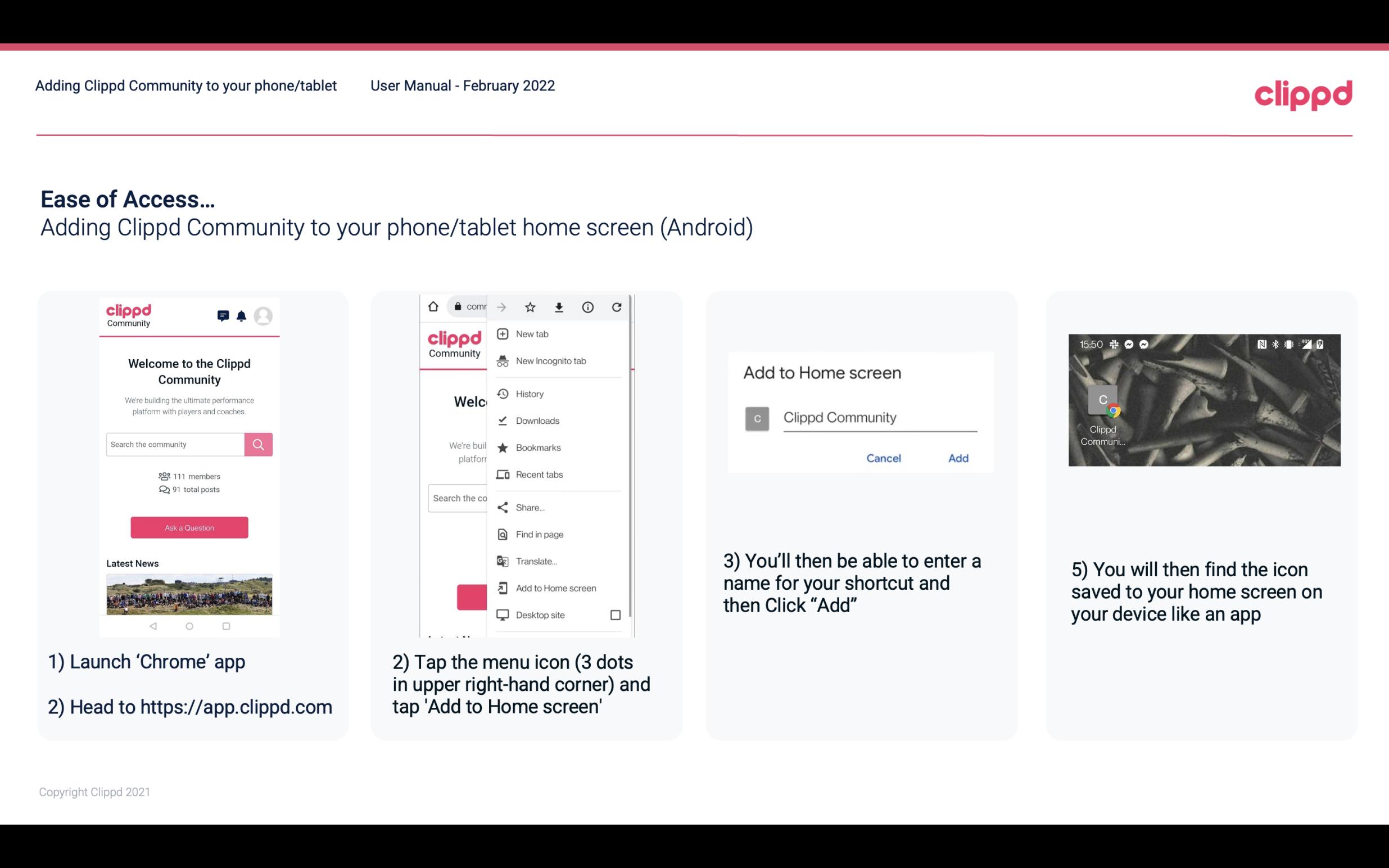Click the search icon in community search bar
Viewport: 1389px width, 868px height.
point(258,443)
